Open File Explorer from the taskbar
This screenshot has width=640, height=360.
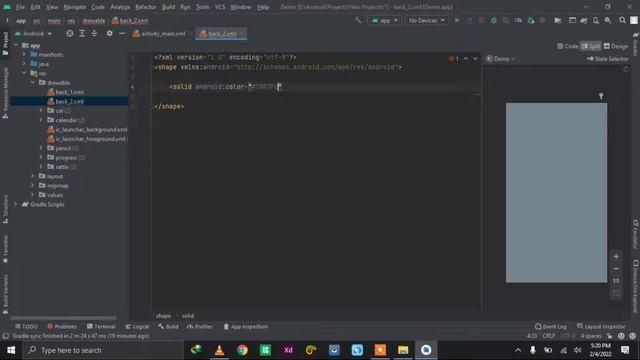tap(403, 350)
